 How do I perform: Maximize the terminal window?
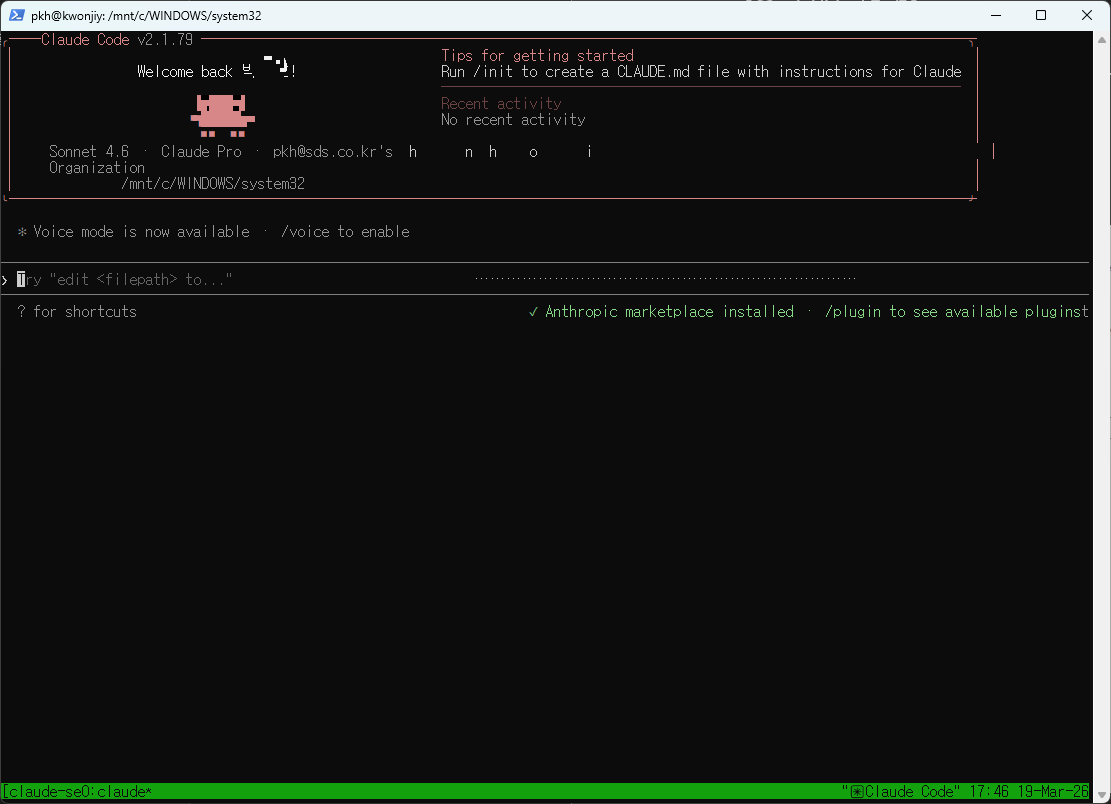click(1041, 15)
